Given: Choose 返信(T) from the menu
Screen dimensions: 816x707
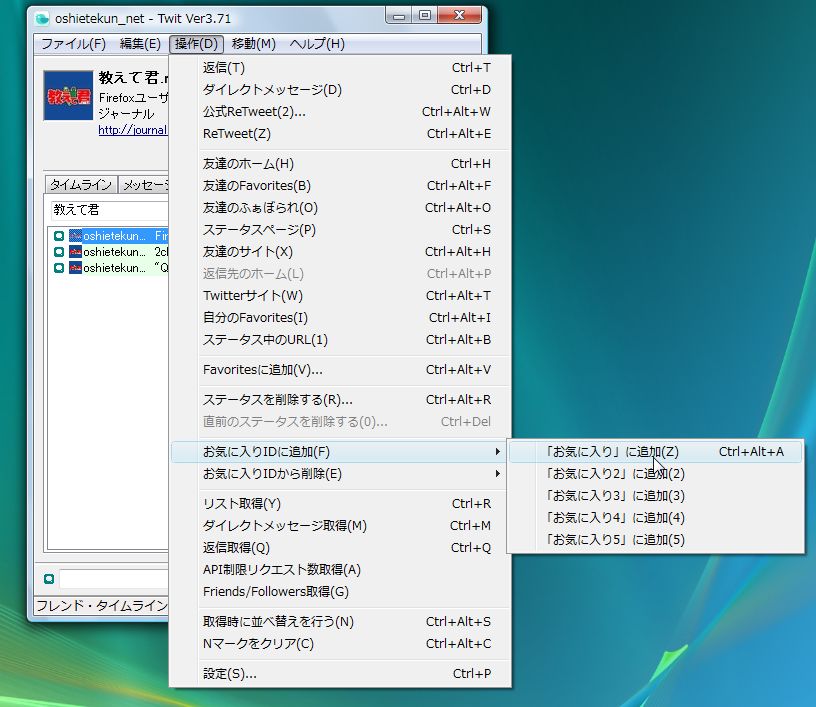Looking at the screenshot, I should pos(341,68).
